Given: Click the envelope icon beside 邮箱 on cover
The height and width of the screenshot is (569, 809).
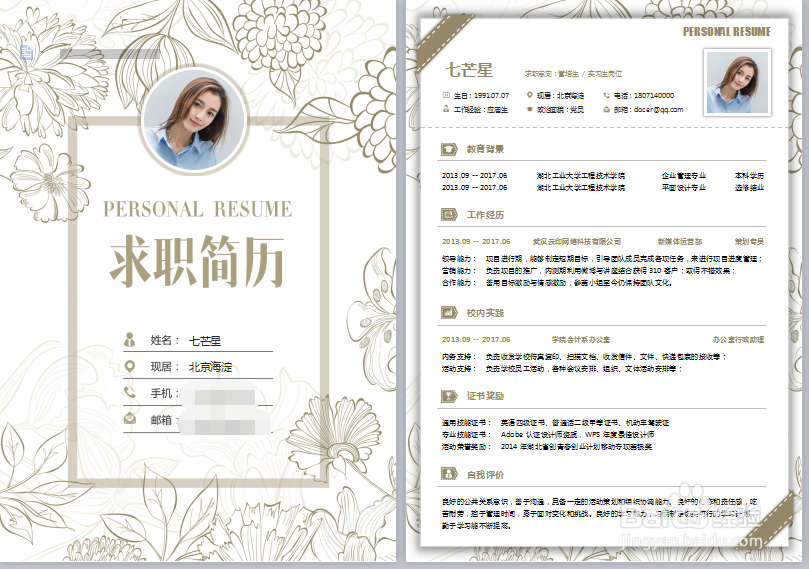Looking at the screenshot, I should point(130,418).
